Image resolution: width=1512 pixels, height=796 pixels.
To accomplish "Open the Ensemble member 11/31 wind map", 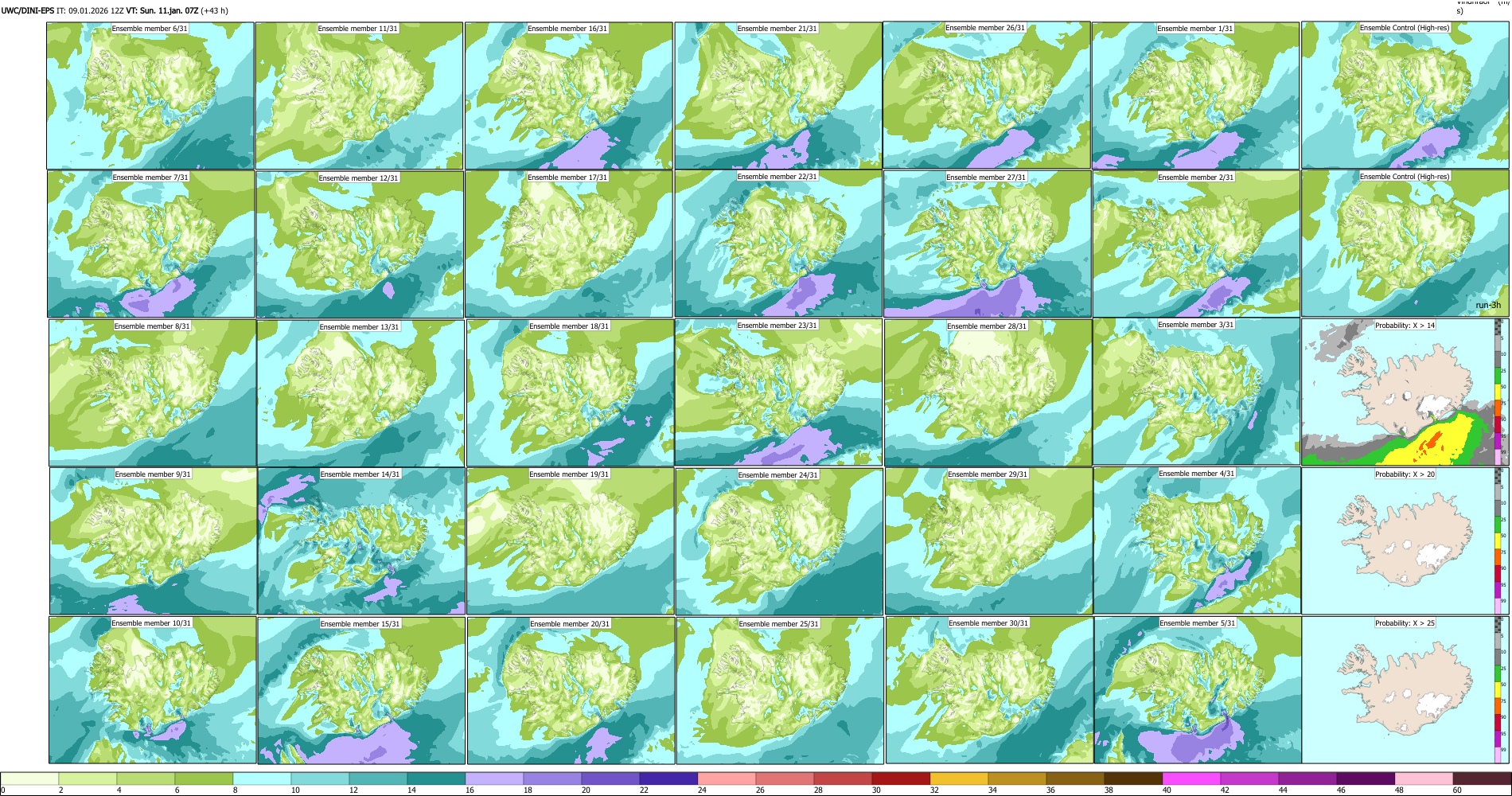I will tap(359, 96).
